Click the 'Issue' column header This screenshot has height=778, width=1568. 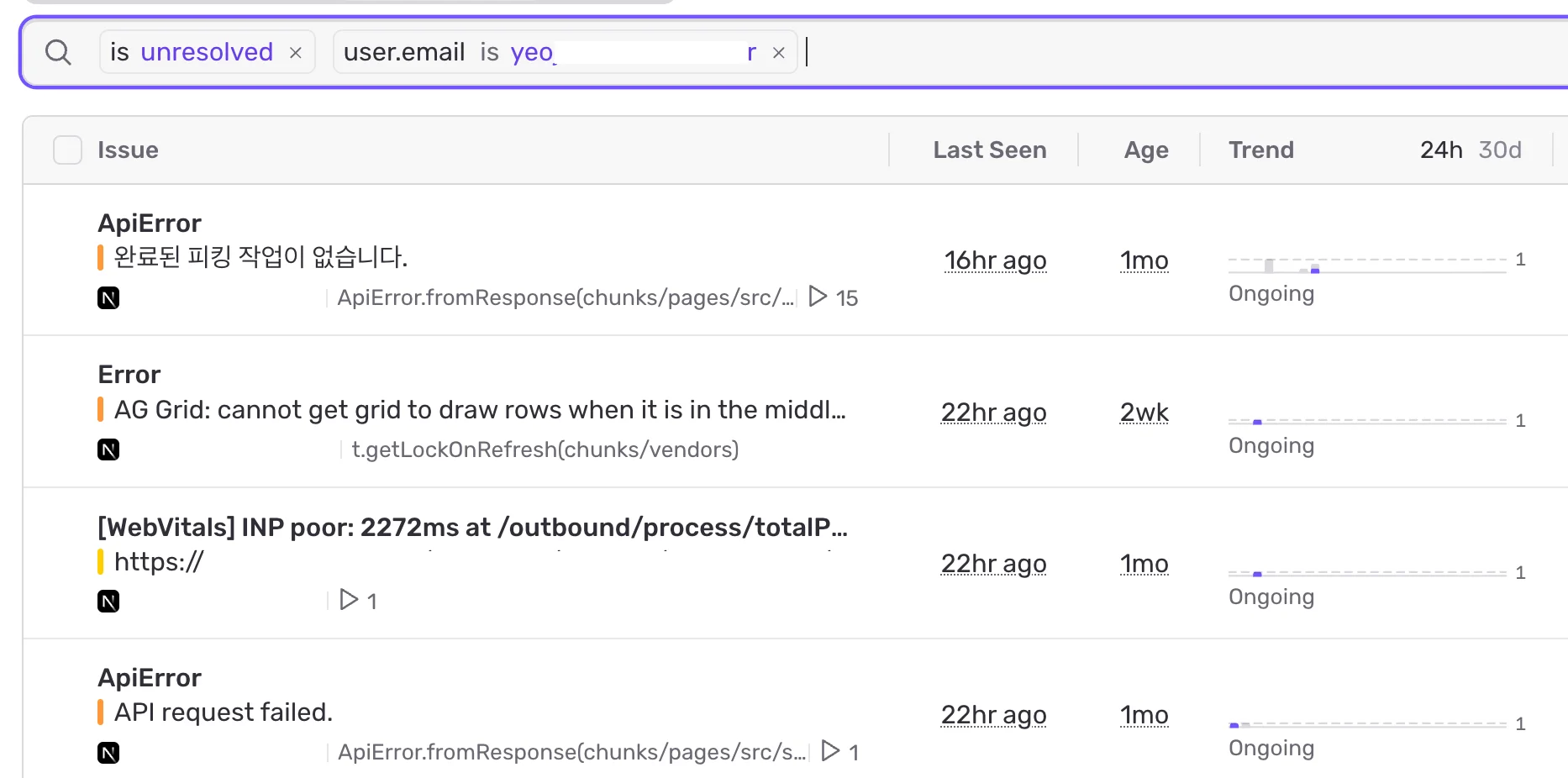click(x=128, y=150)
